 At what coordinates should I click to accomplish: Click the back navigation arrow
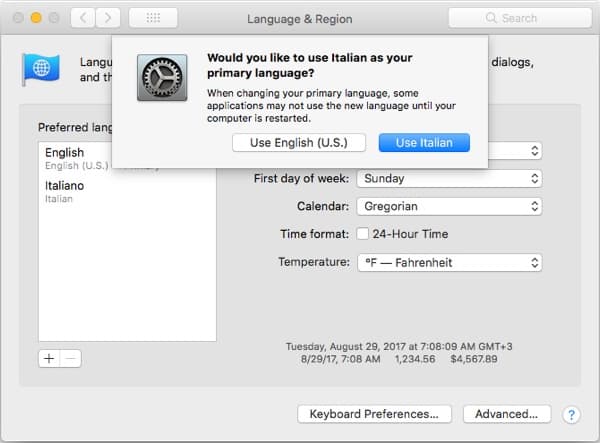(x=82, y=18)
